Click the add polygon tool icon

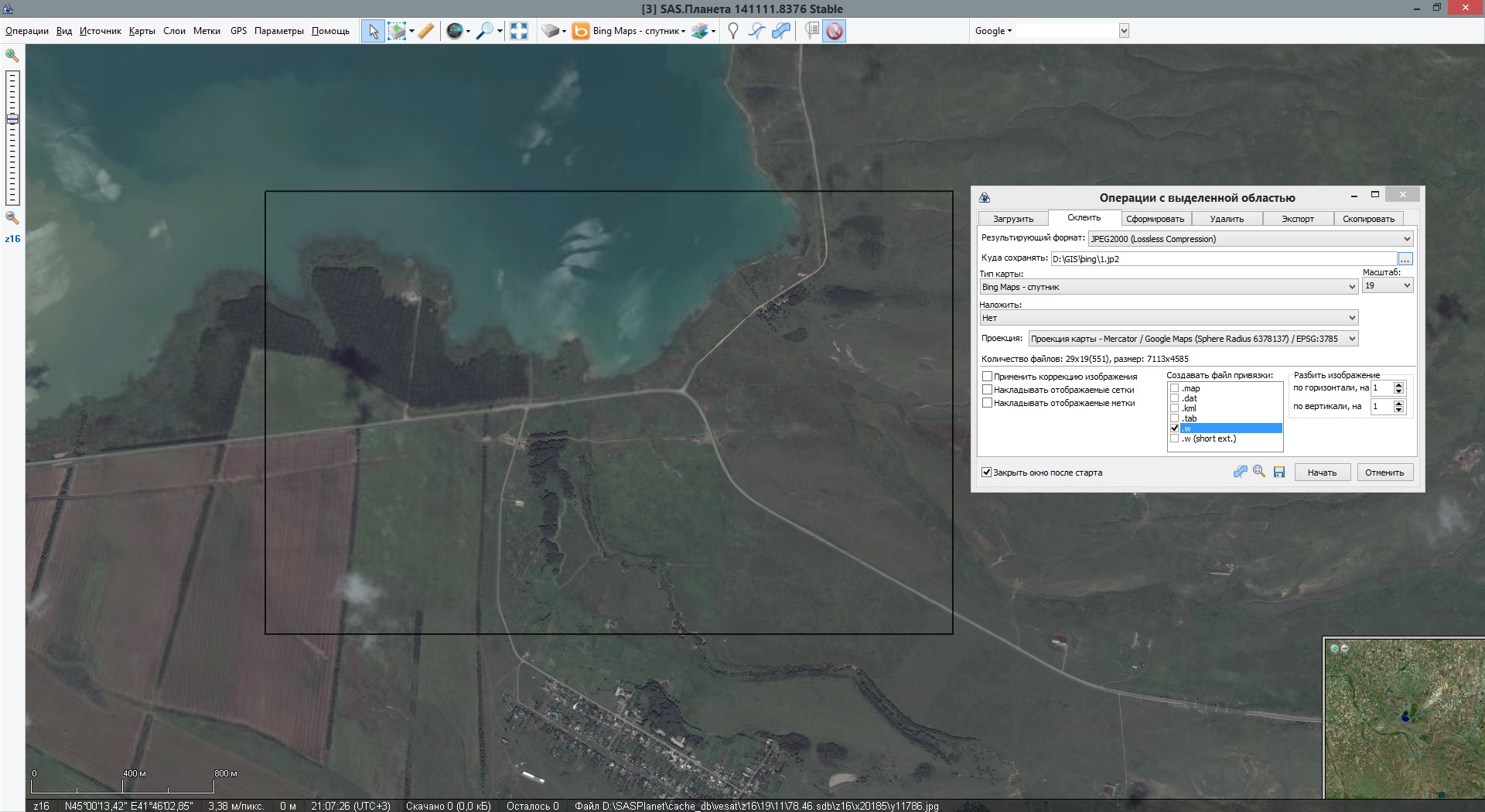point(782,31)
